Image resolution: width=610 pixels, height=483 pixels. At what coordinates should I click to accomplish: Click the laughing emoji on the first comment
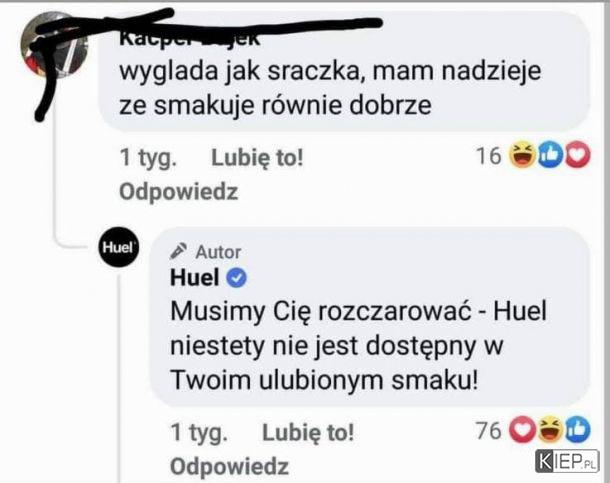(x=522, y=155)
